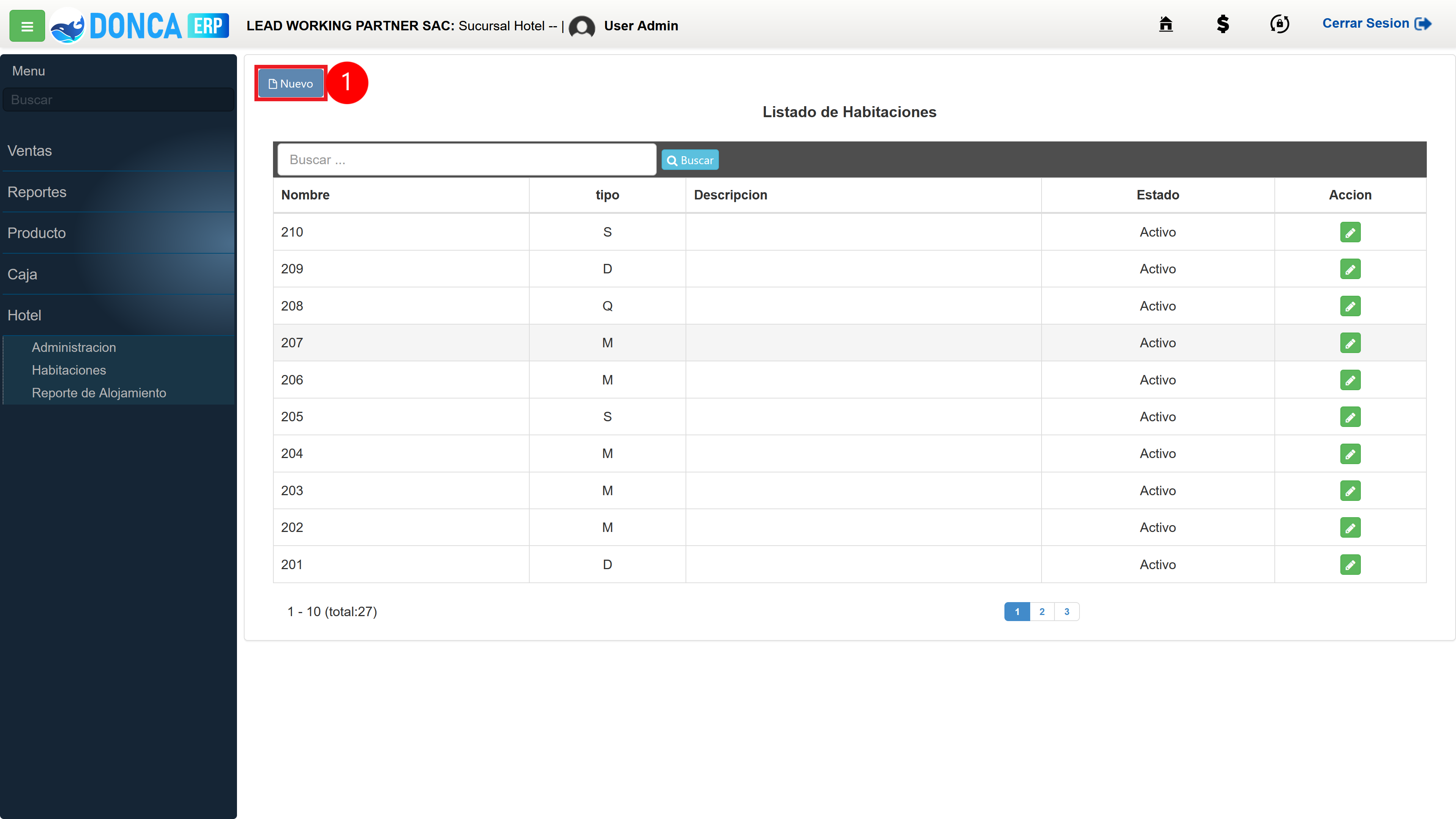Edit room 203 with pencil icon

tap(1350, 491)
